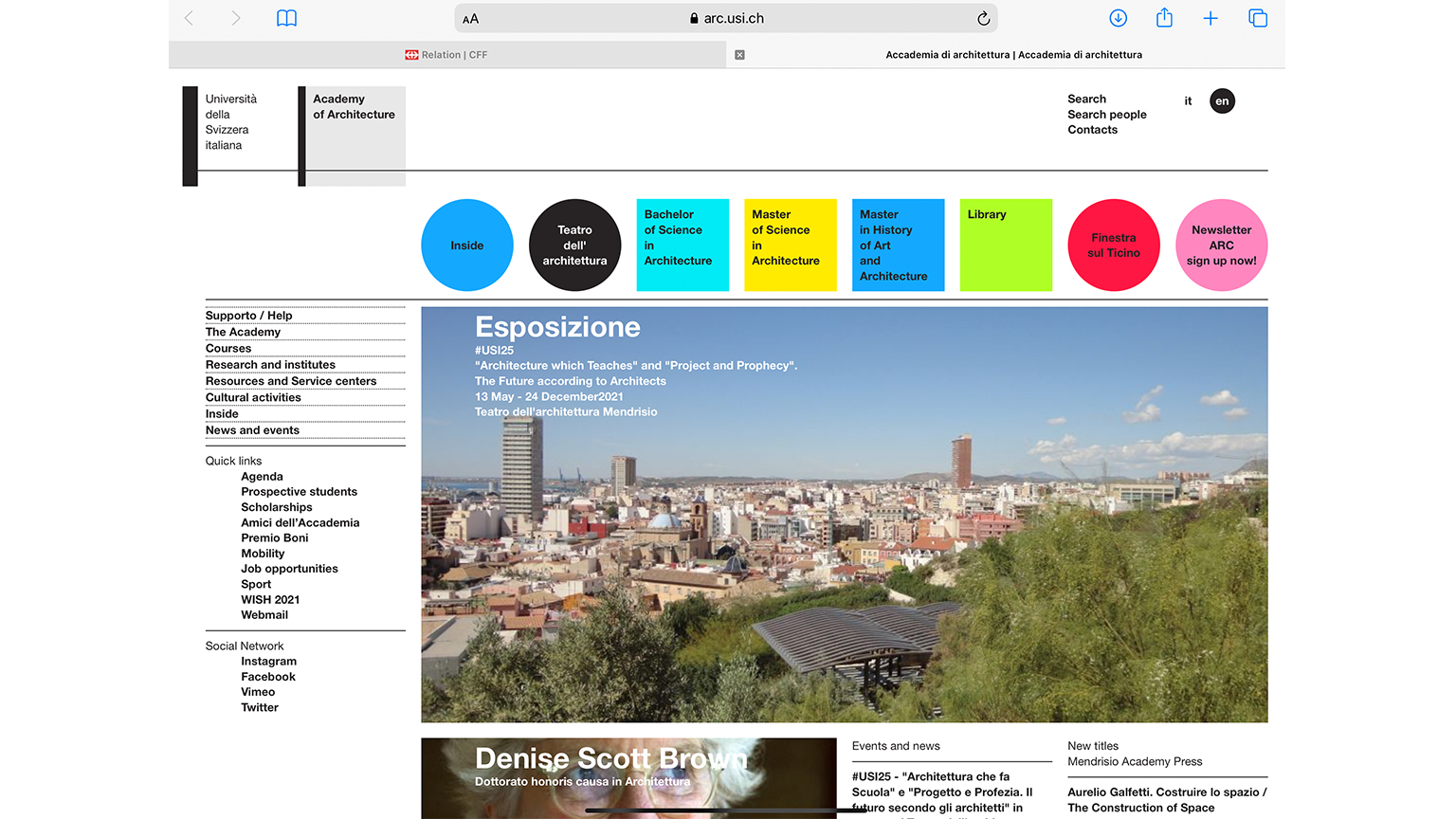Open the Academy of Architecture header link
Image resolution: width=1456 pixels, height=819 pixels.
point(354,106)
